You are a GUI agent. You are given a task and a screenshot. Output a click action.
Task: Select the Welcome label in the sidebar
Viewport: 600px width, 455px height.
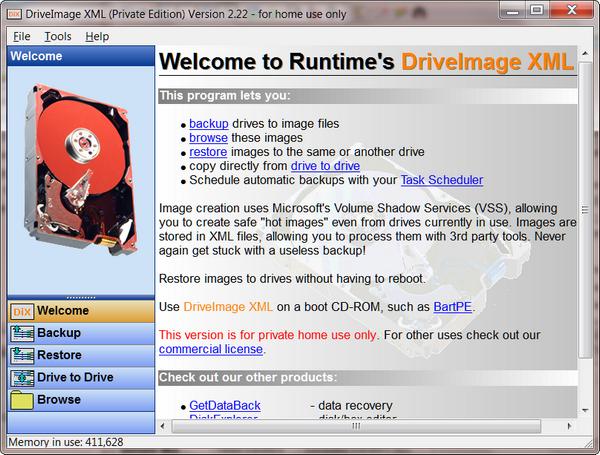[x=63, y=310]
